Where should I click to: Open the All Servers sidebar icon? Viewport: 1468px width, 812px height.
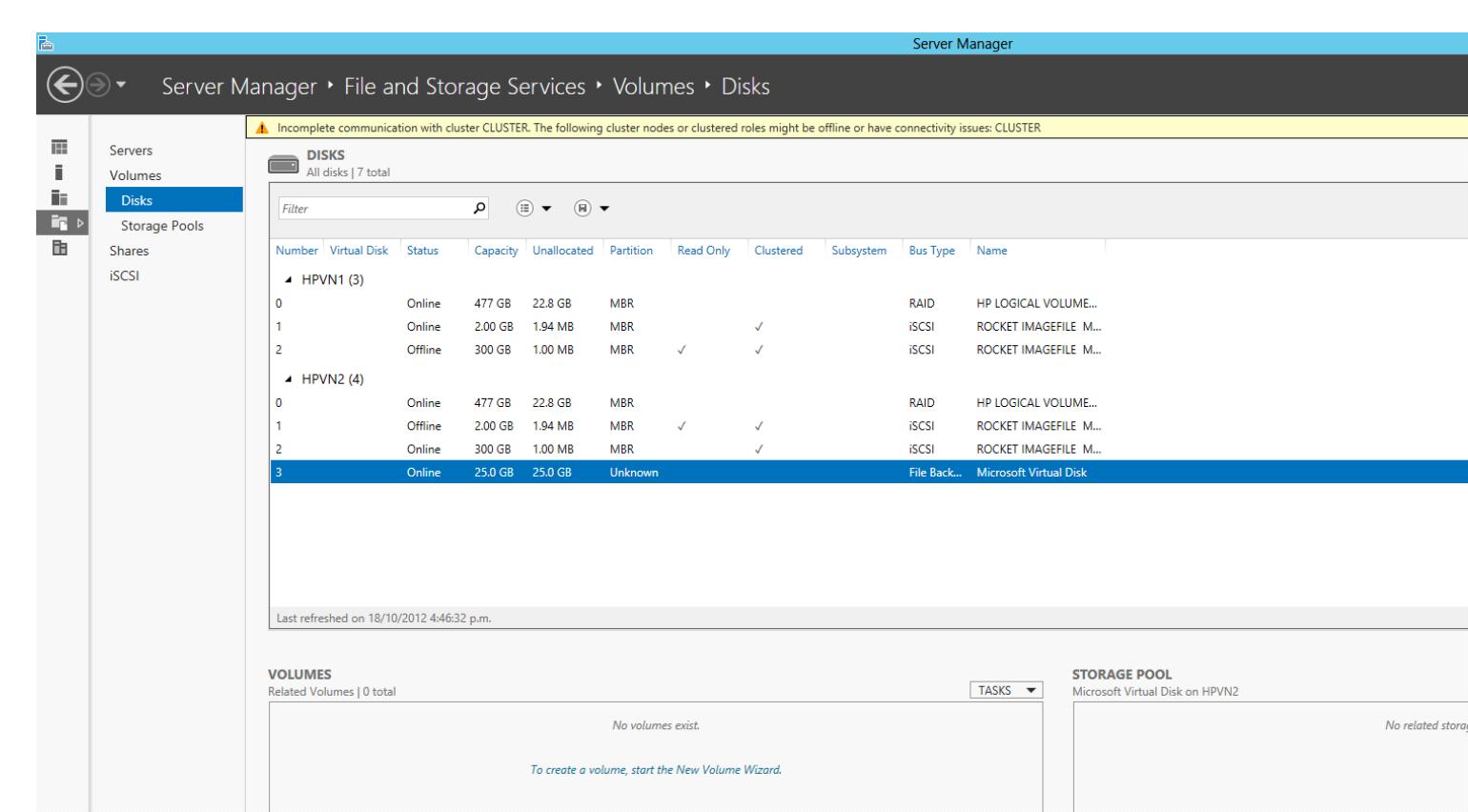coord(59,196)
